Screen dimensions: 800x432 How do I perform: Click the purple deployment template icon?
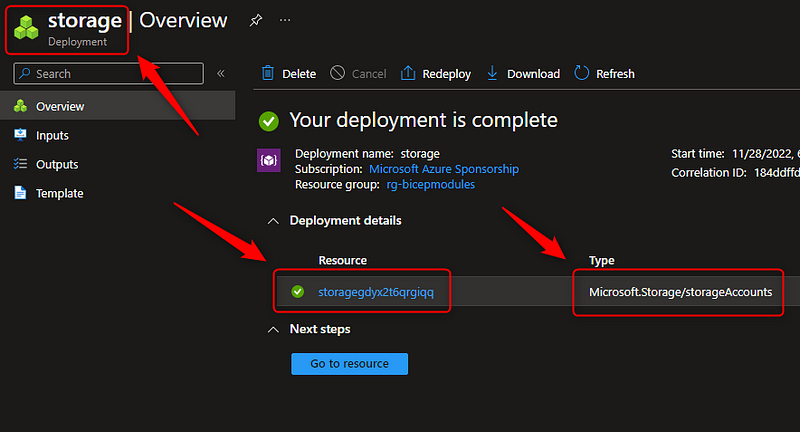269,160
